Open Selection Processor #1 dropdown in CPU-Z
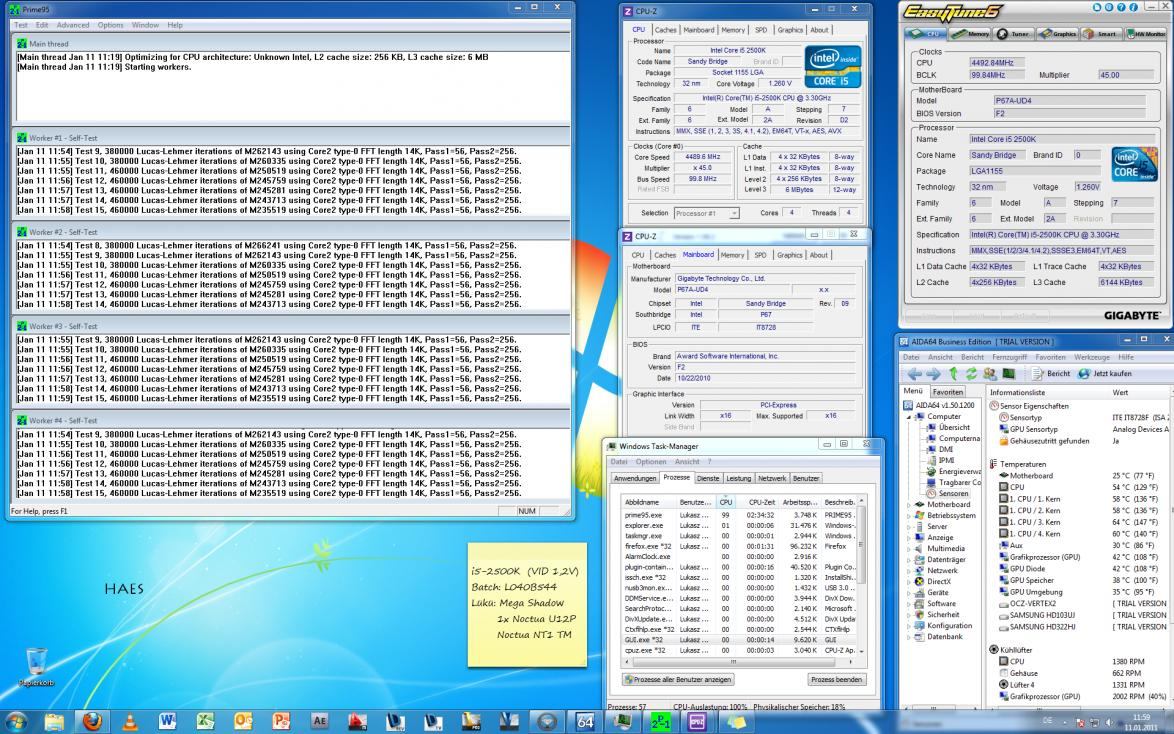This screenshot has height=734, width=1174. click(706, 213)
